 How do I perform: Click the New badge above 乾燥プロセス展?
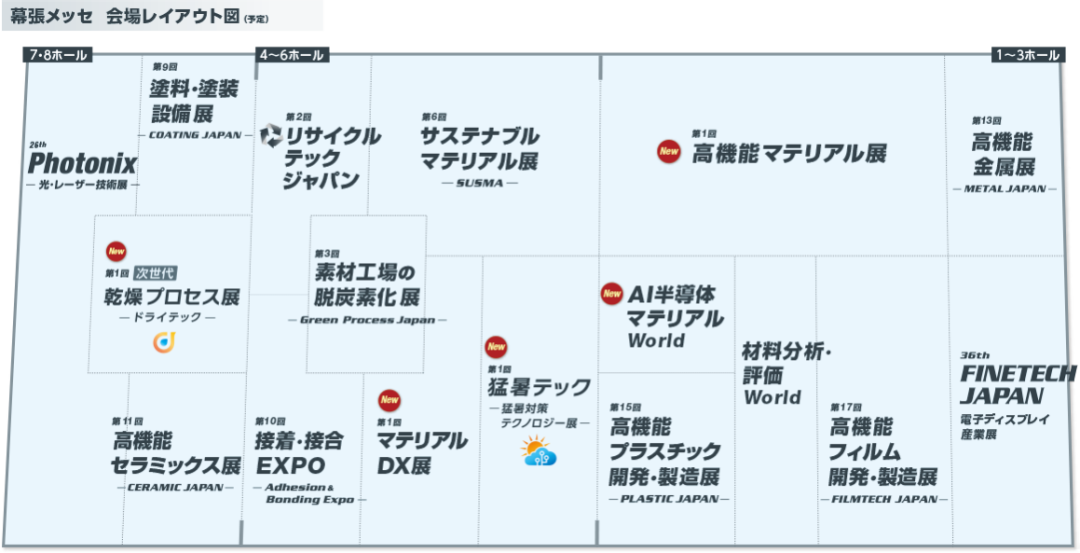(x=116, y=252)
